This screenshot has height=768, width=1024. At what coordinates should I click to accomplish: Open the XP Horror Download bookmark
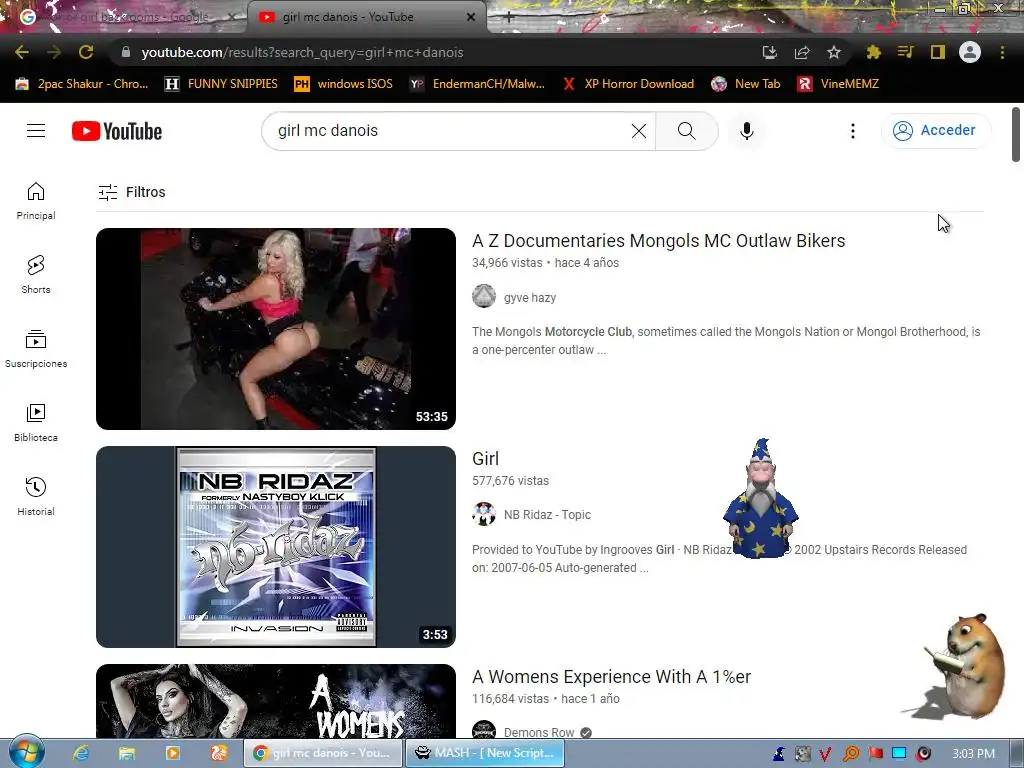(628, 84)
